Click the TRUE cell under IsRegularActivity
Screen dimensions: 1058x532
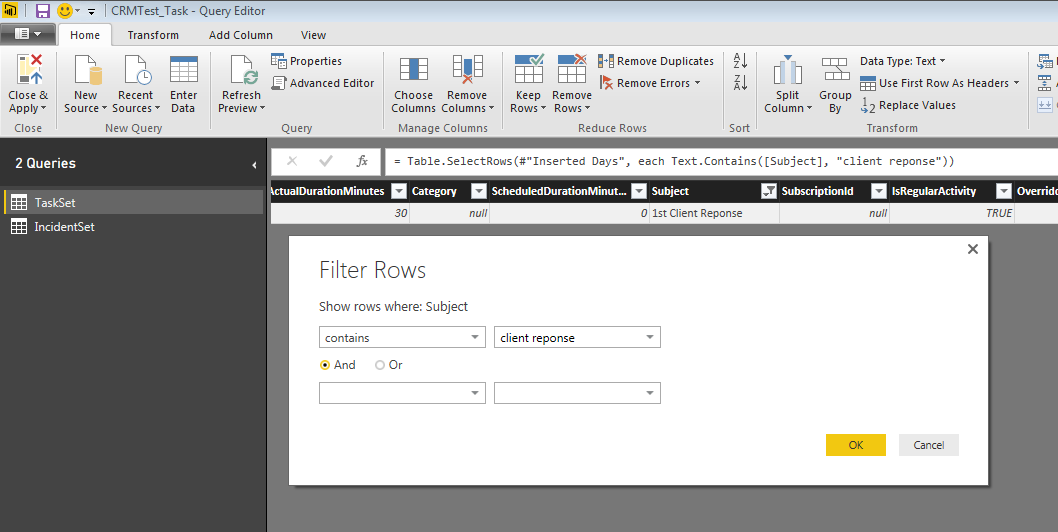pyautogui.click(x=951, y=213)
